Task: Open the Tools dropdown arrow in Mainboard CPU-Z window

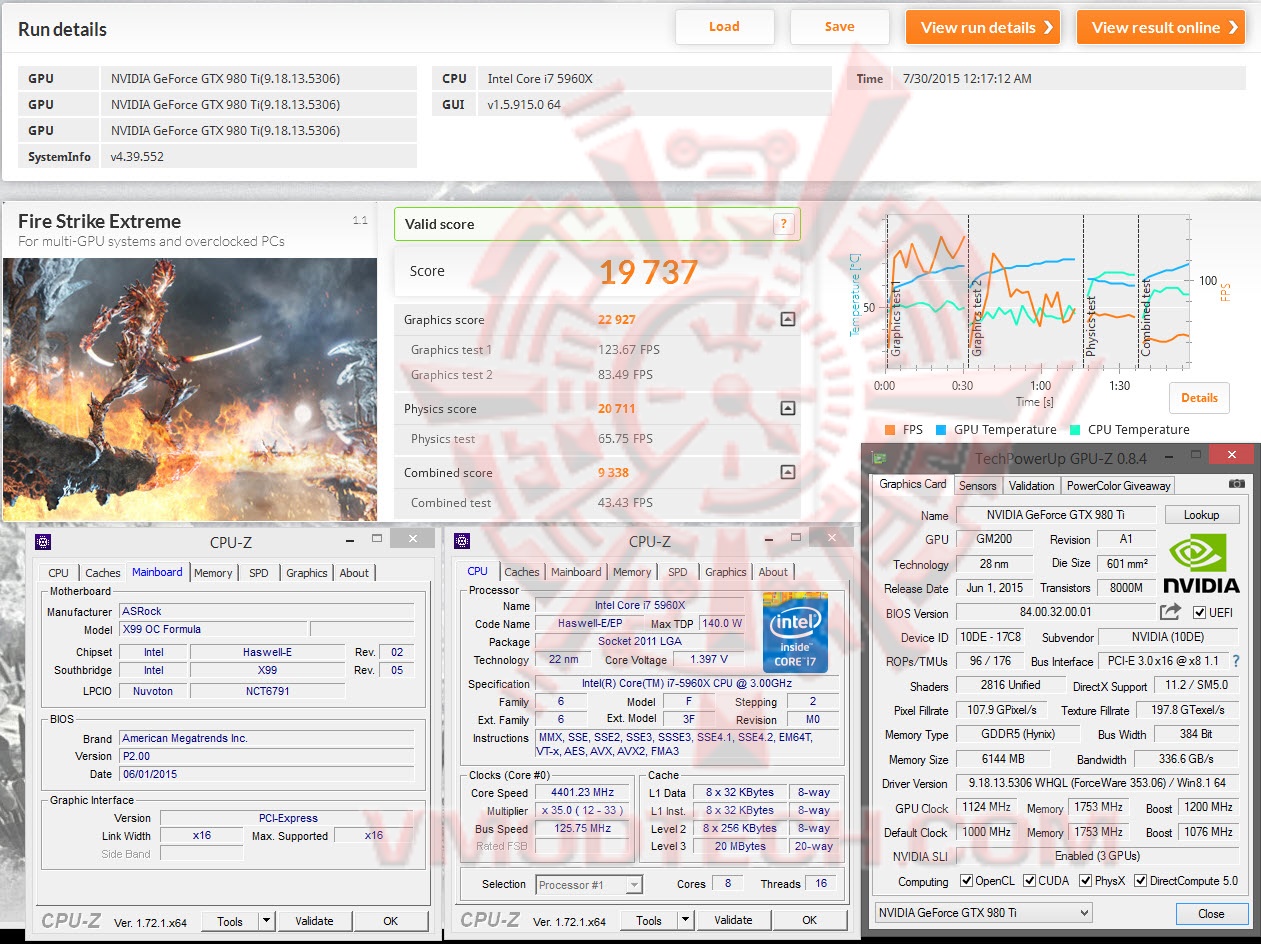Action: coord(267,921)
